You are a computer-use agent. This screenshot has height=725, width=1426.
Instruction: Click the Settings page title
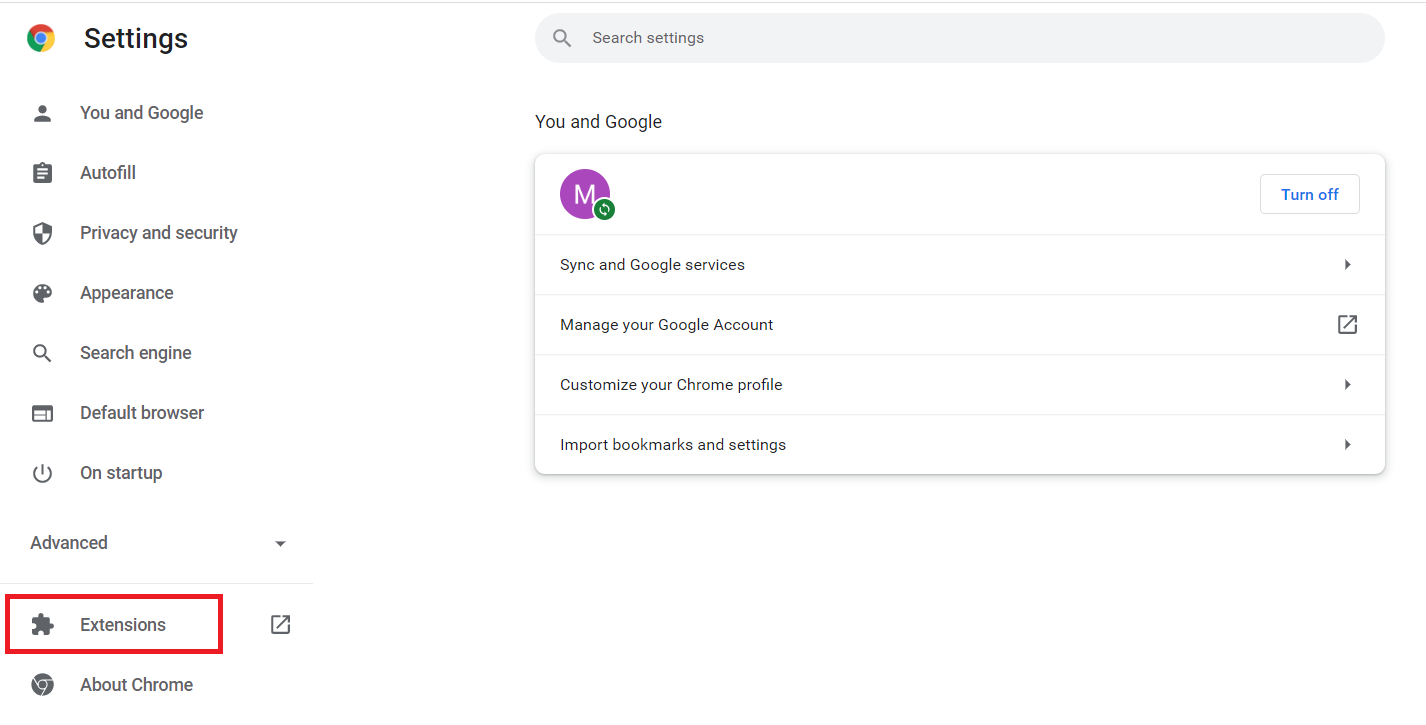[136, 38]
